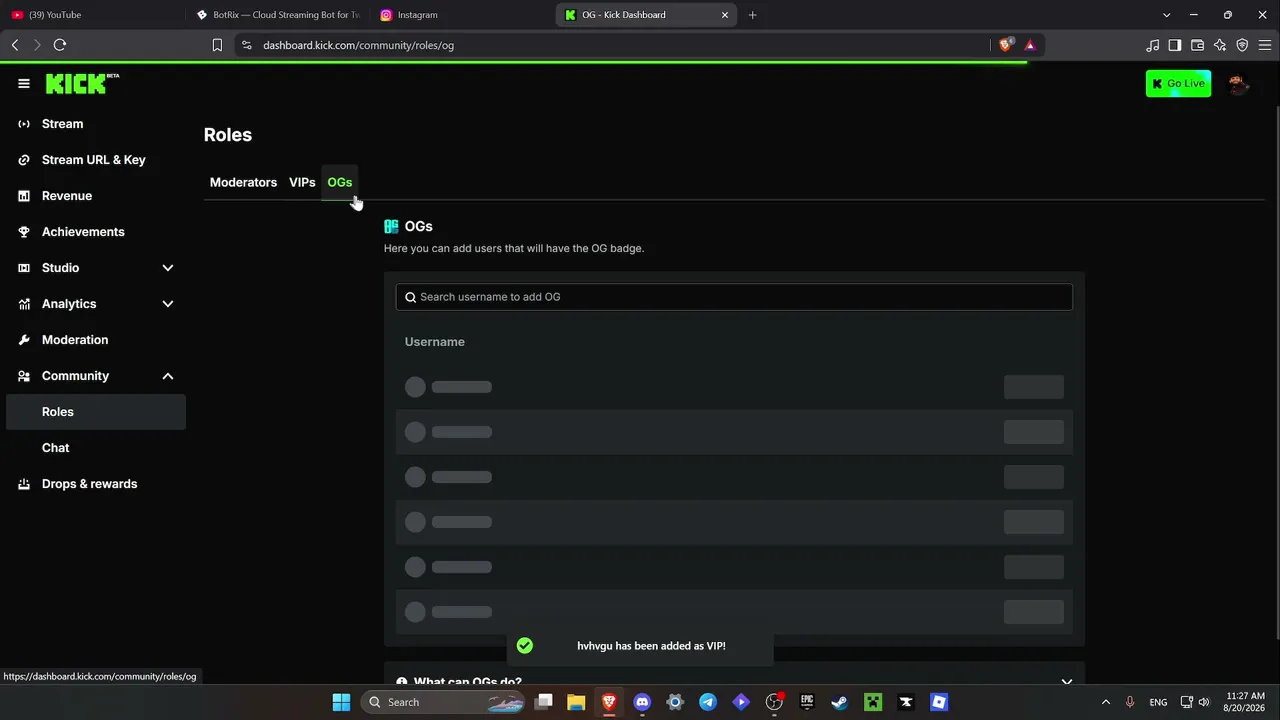Screen dimensions: 1280x720
Task: Switch to the Moderators tab
Action: (x=243, y=182)
